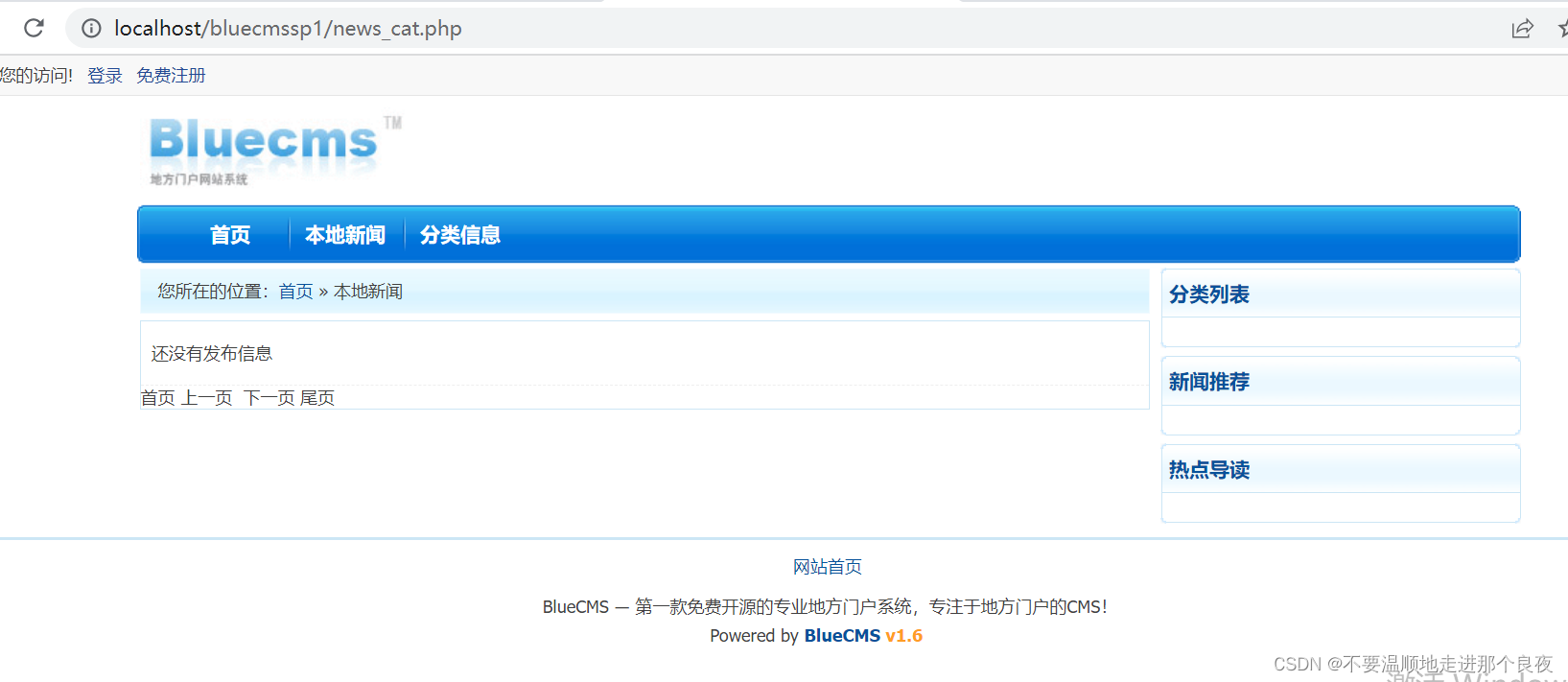Click the 新闻推荐 sidebar heading
Viewport: 1568px width, 682px height.
tap(1209, 382)
